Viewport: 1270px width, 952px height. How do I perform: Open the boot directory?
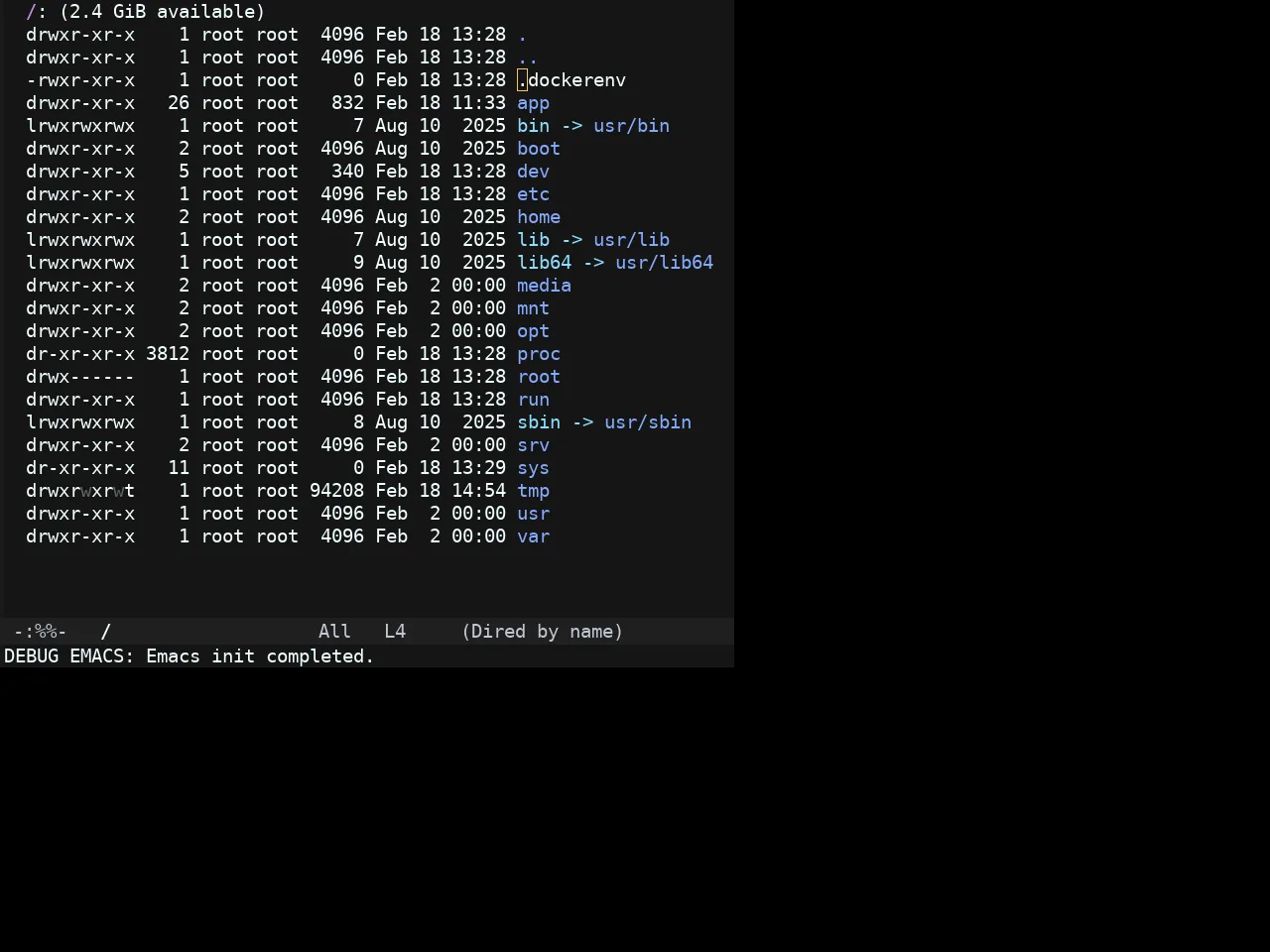click(539, 149)
